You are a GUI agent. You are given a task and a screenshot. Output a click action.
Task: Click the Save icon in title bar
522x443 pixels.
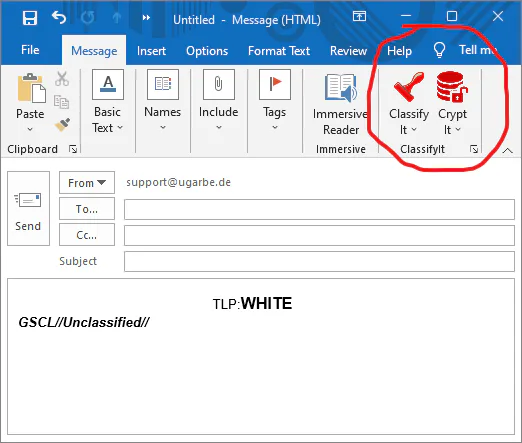30,18
